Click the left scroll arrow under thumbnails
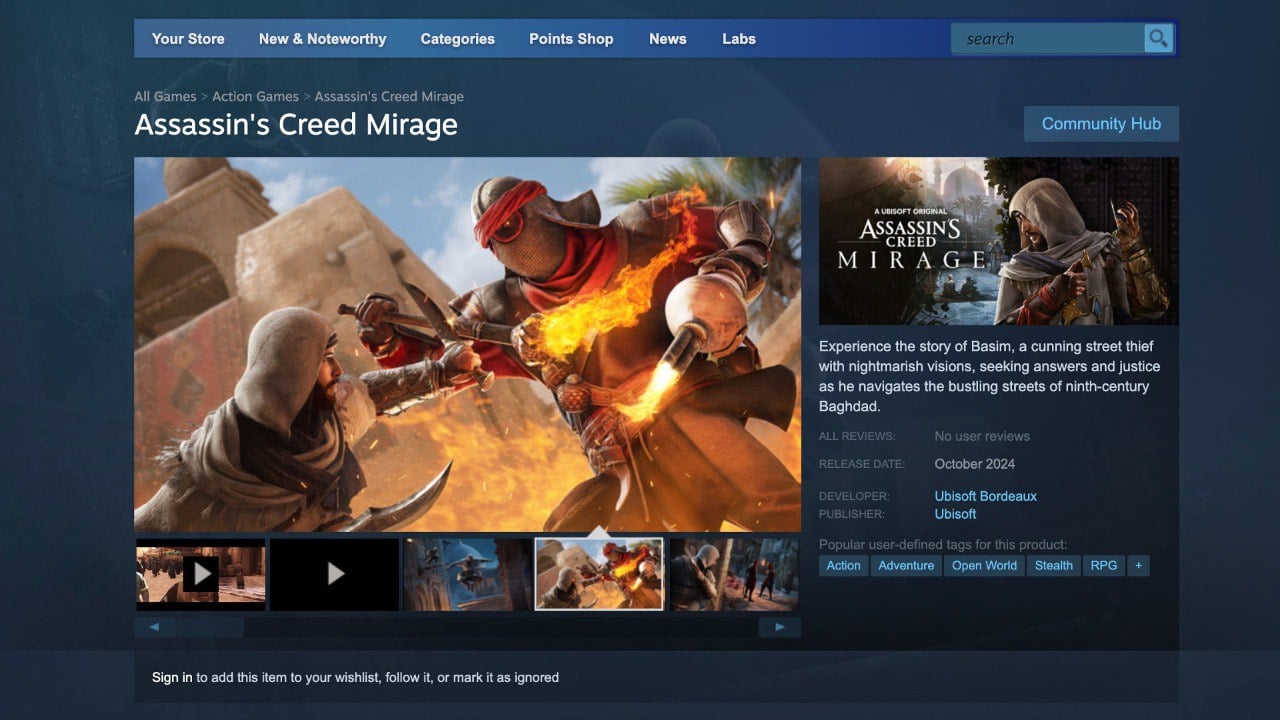Image resolution: width=1280 pixels, height=720 pixels. click(155, 627)
